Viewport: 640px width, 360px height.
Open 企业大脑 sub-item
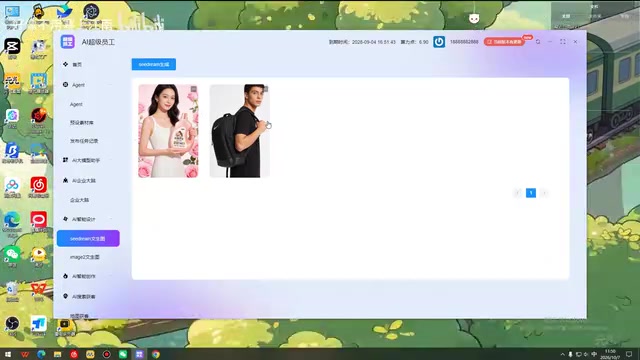pos(79,200)
